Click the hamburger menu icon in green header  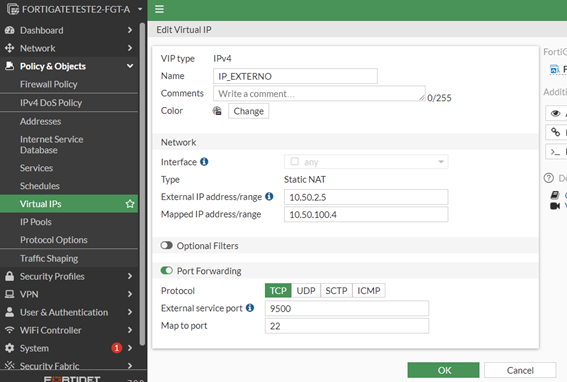point(159,9)
